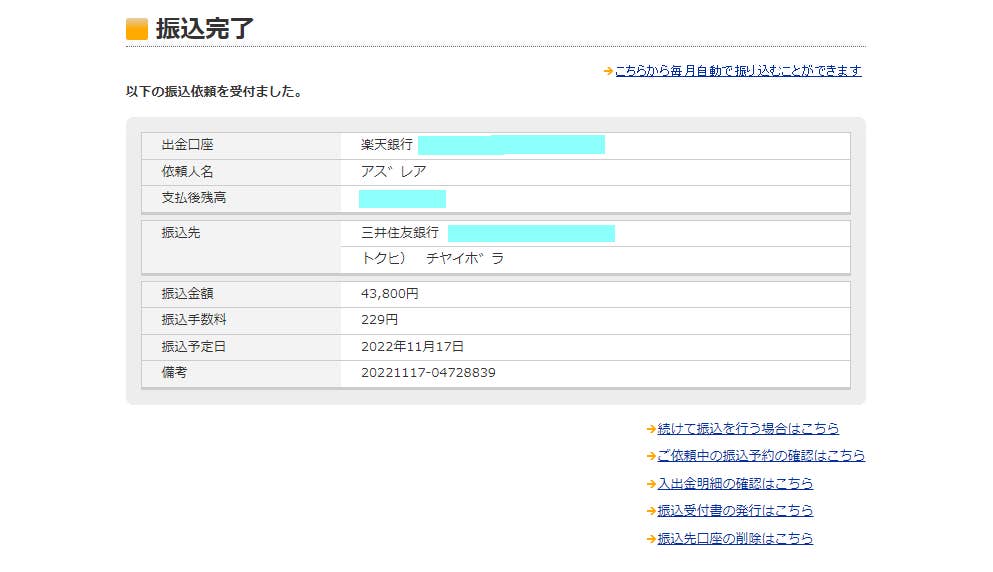Screen dimensions: 993x572
Task: Click the orange square icon beside 振込完了
Action: pos(137,29)
